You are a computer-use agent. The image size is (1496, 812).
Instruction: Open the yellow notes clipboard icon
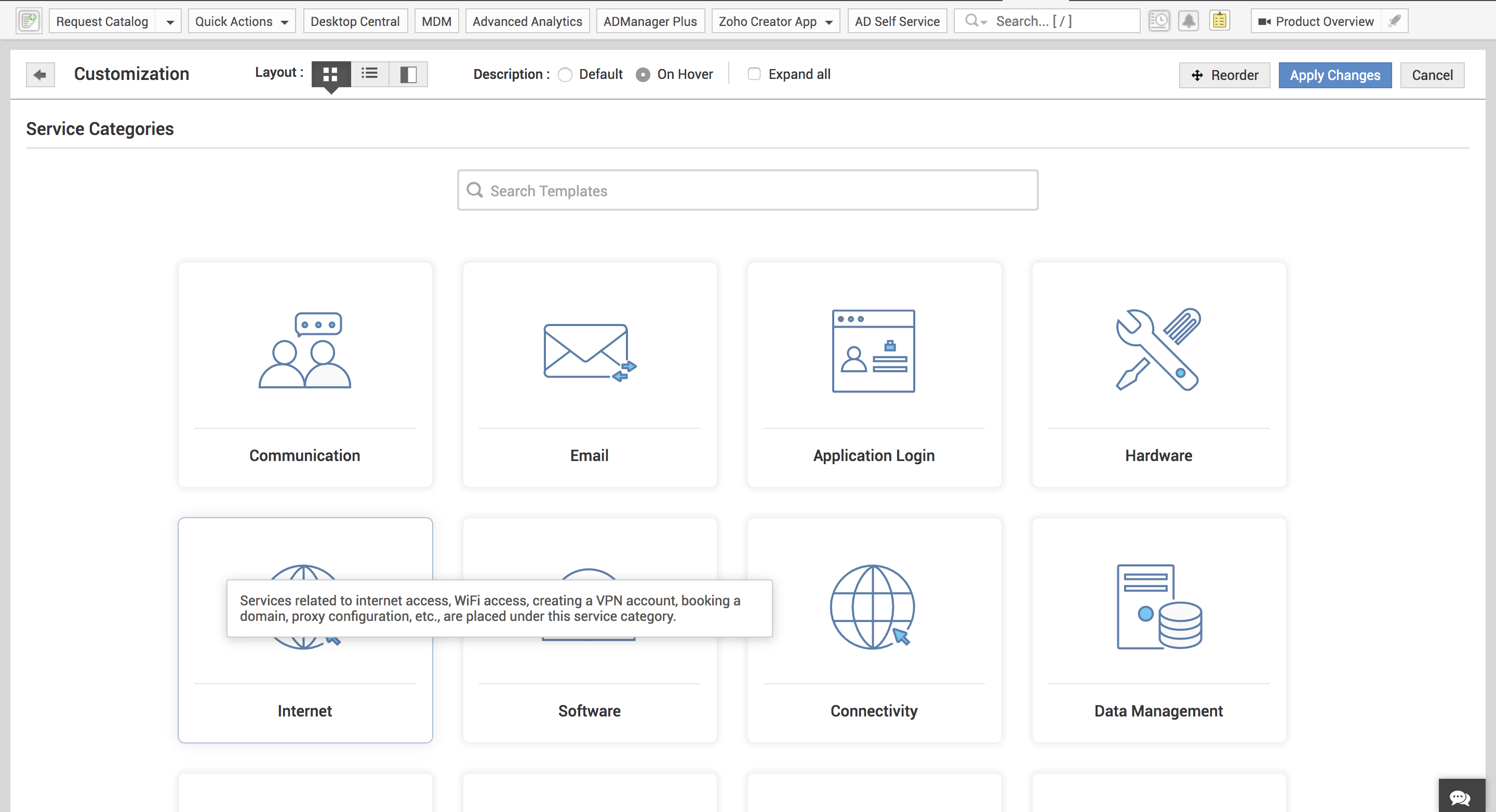1219,21
